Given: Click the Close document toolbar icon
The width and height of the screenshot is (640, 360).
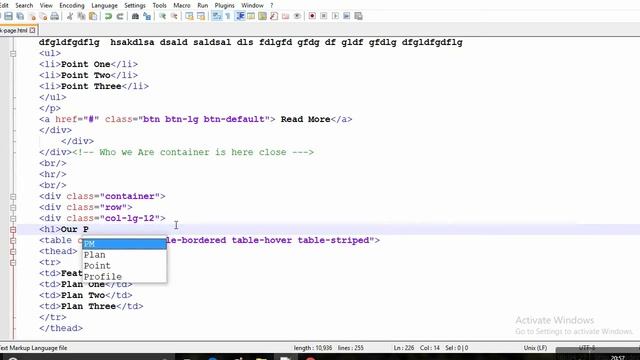Looking at the screenshot, I should point(32,16).
